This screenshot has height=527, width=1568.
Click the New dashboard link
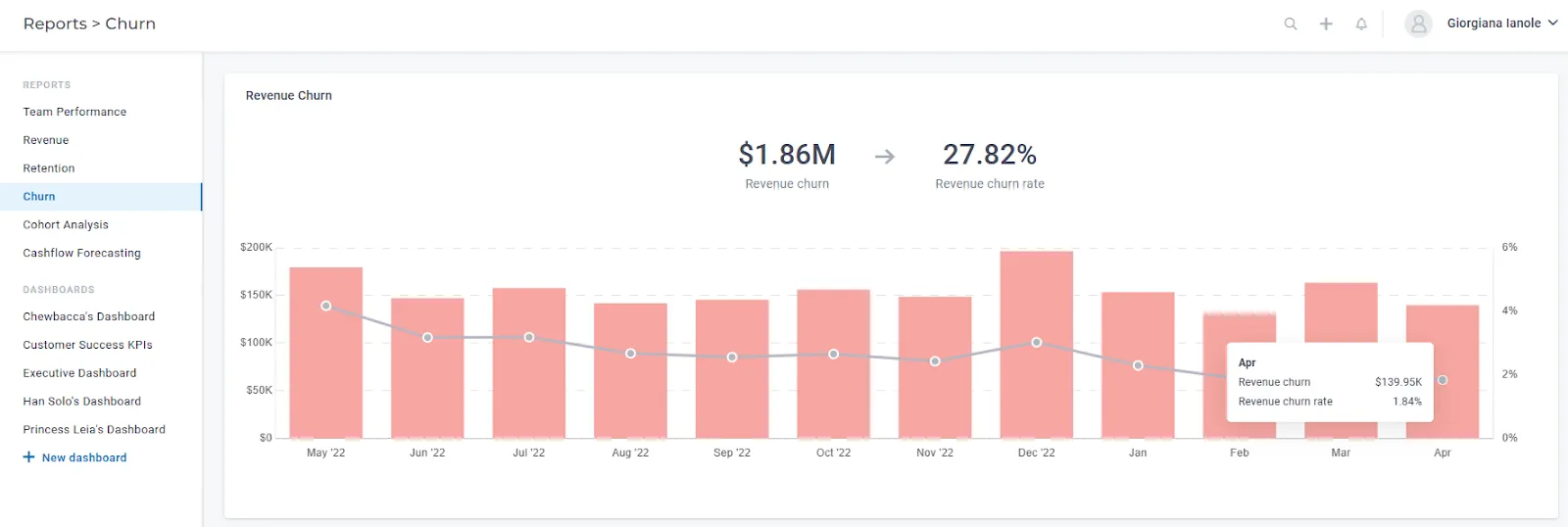(x=84, y=457)
